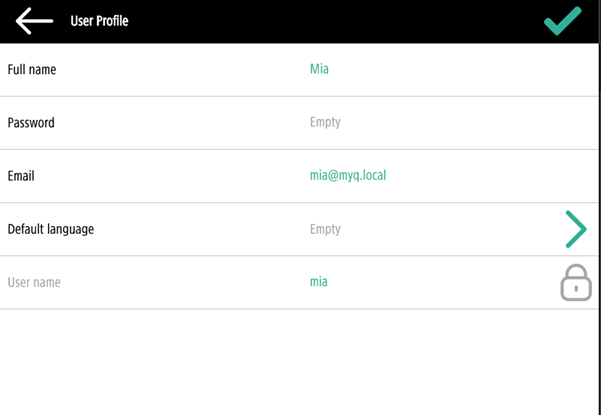The image size is (601, 415).
Task: Click the empty space in the black header bar
Action: pyautogui.click(x=330, y=21)
